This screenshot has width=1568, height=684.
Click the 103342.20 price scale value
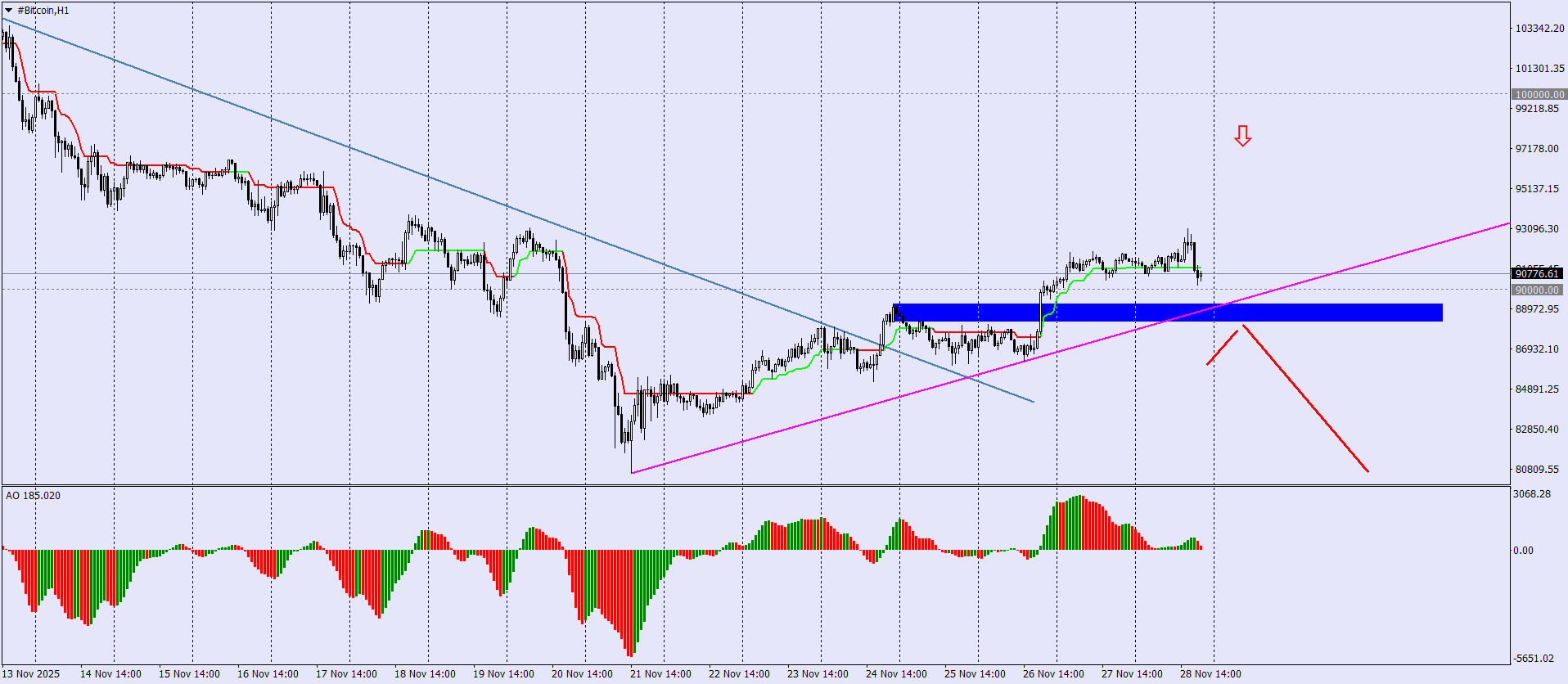tap(1539, 29)
